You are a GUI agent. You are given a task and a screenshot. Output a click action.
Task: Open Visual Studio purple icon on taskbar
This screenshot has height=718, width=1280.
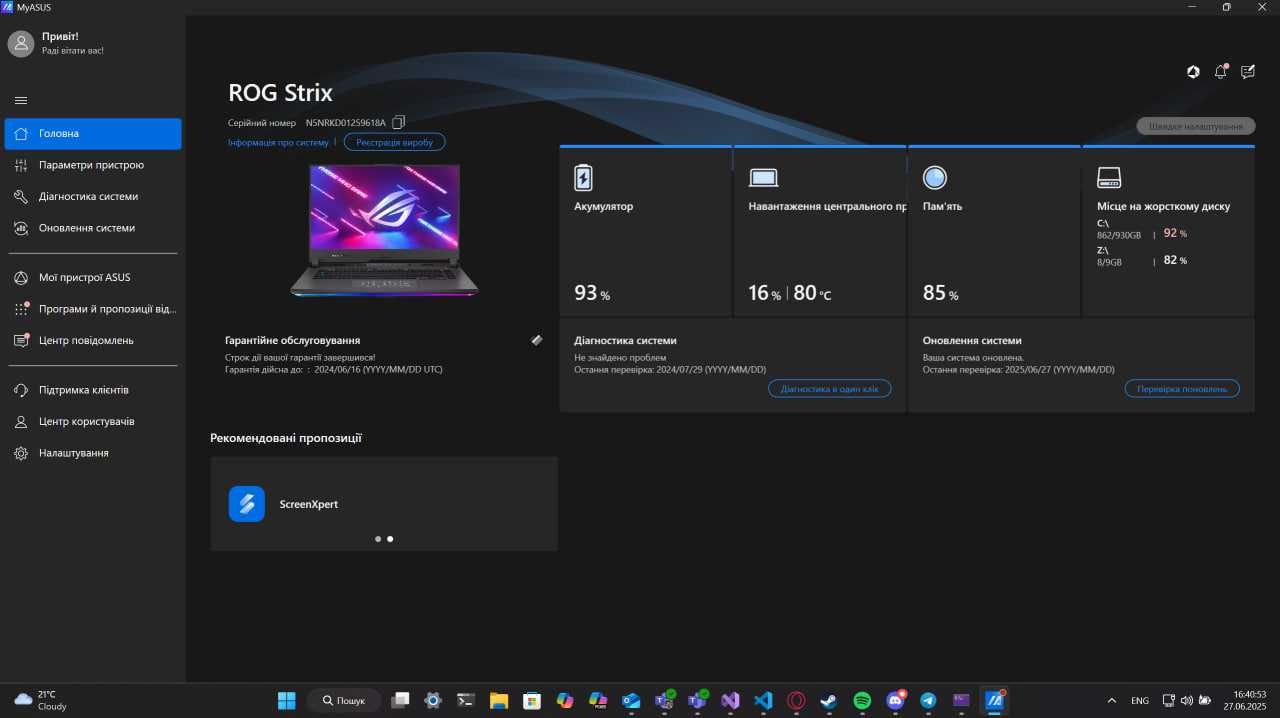(x=730, y=700)
